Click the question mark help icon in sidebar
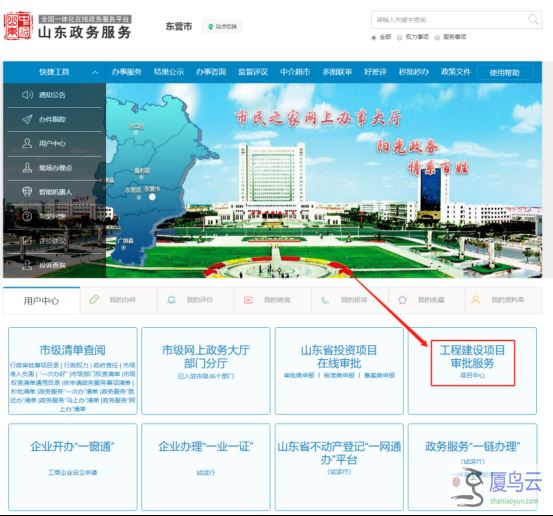The height and width of the screenshot is (516, 553). (27, 216)
